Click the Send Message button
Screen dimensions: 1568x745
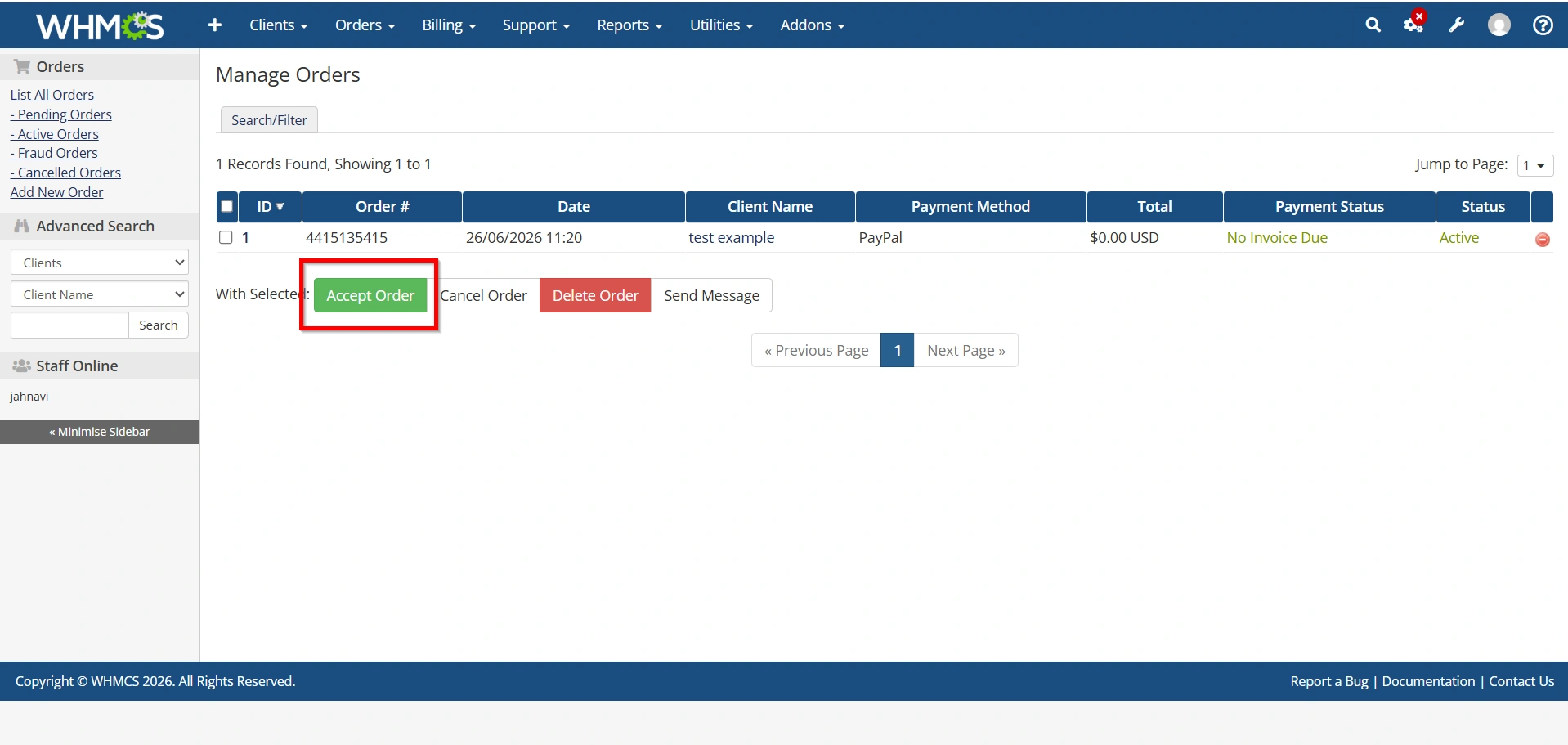[x=711, y=296]
